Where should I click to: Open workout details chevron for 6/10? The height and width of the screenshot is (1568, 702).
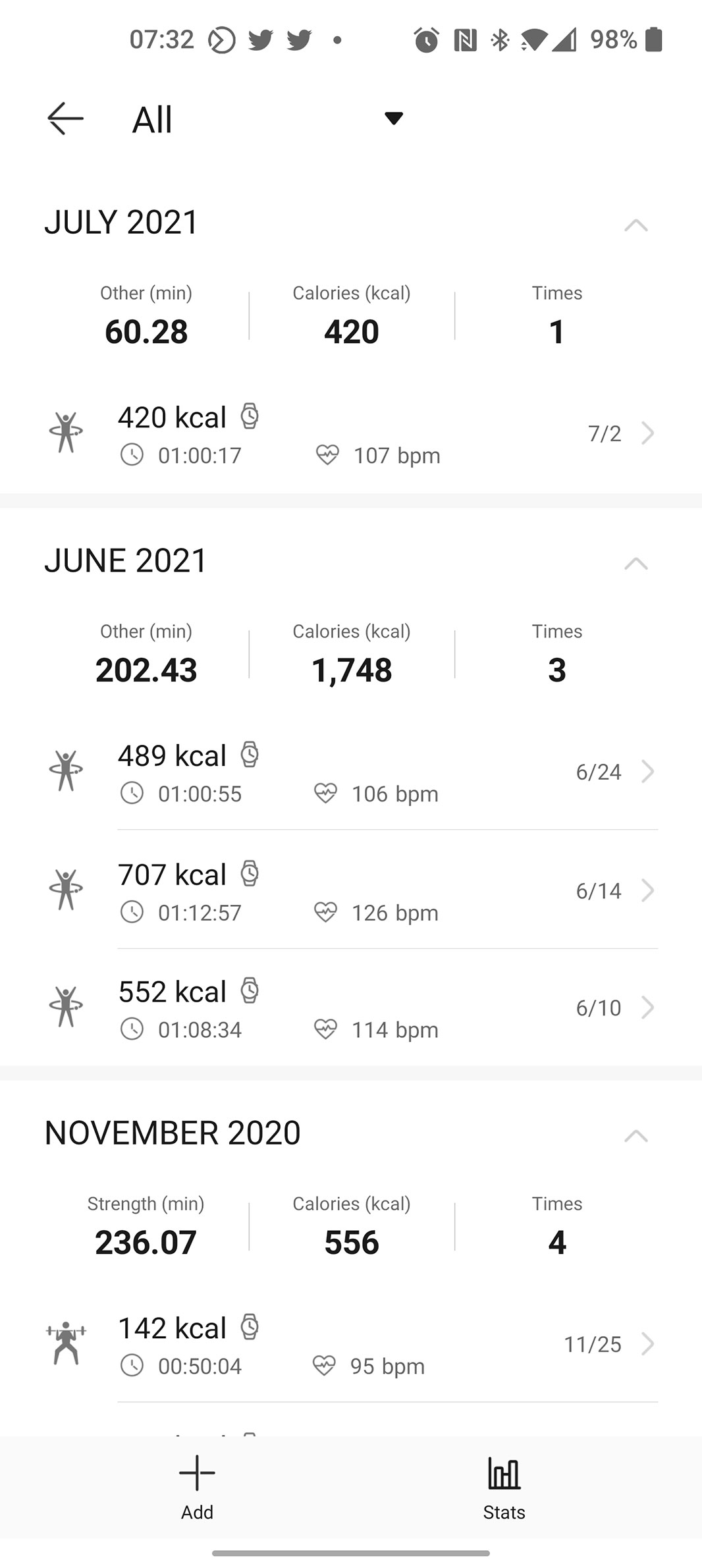click(648, 1008)
